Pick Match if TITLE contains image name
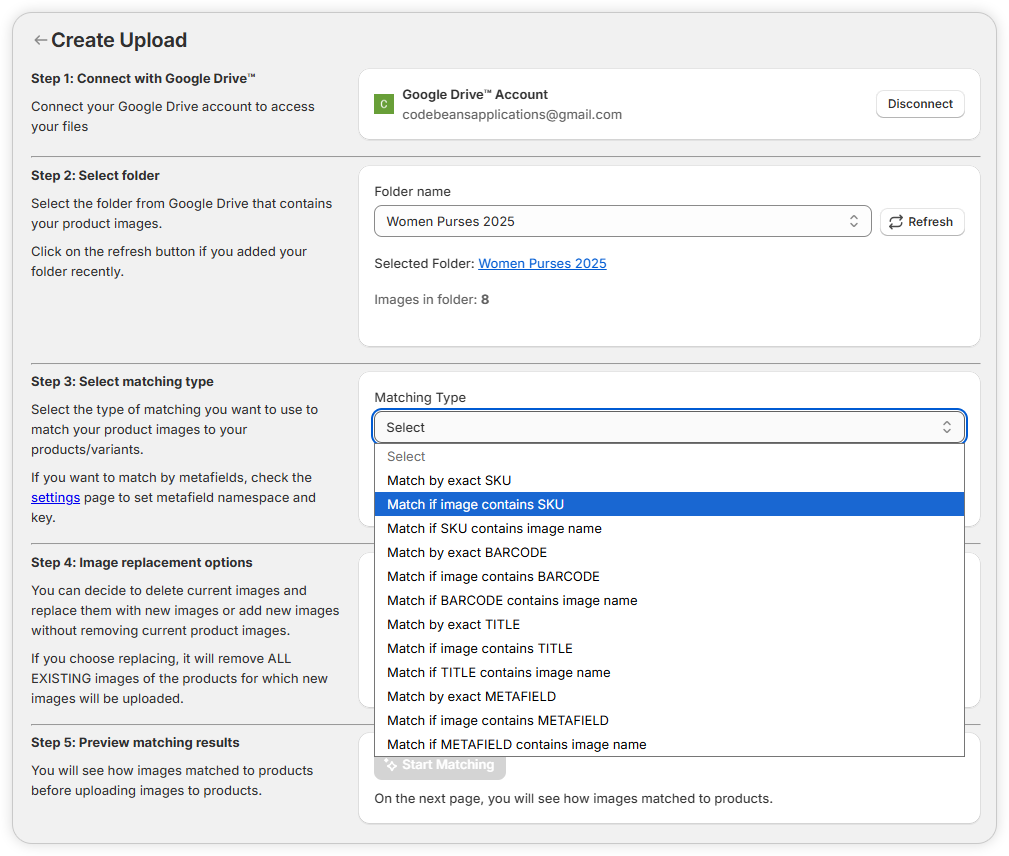The width and height of the screenshot is (1009, 856). pos(498,672)
